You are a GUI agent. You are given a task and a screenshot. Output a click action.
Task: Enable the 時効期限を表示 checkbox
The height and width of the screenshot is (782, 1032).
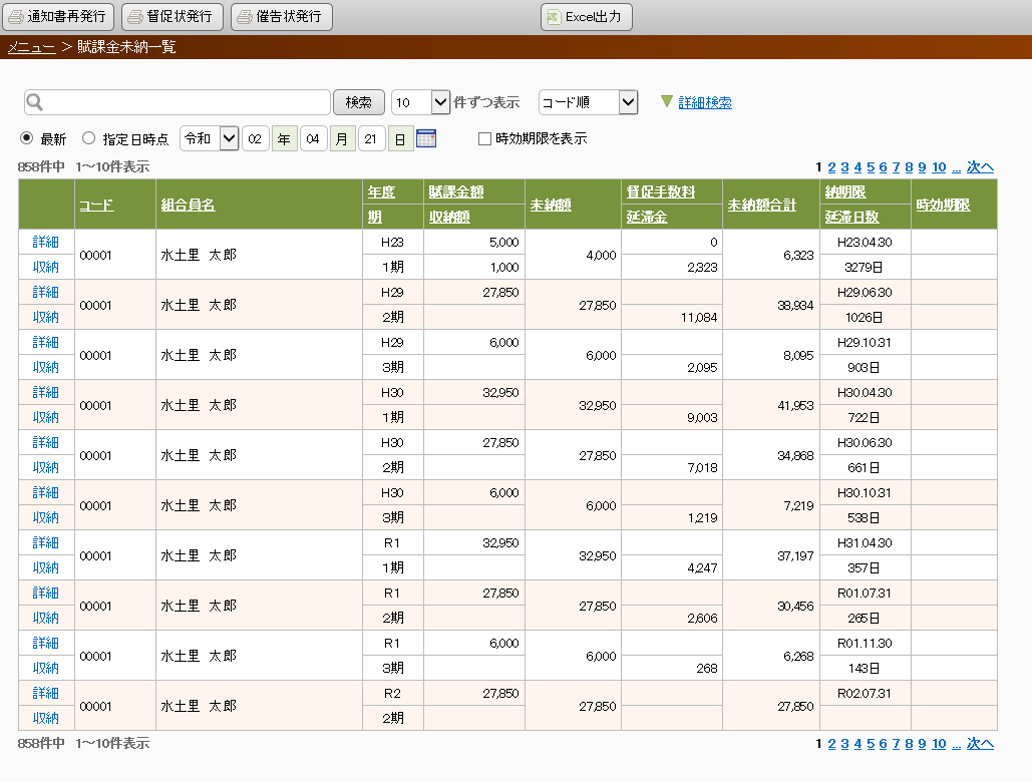[484, 139]
